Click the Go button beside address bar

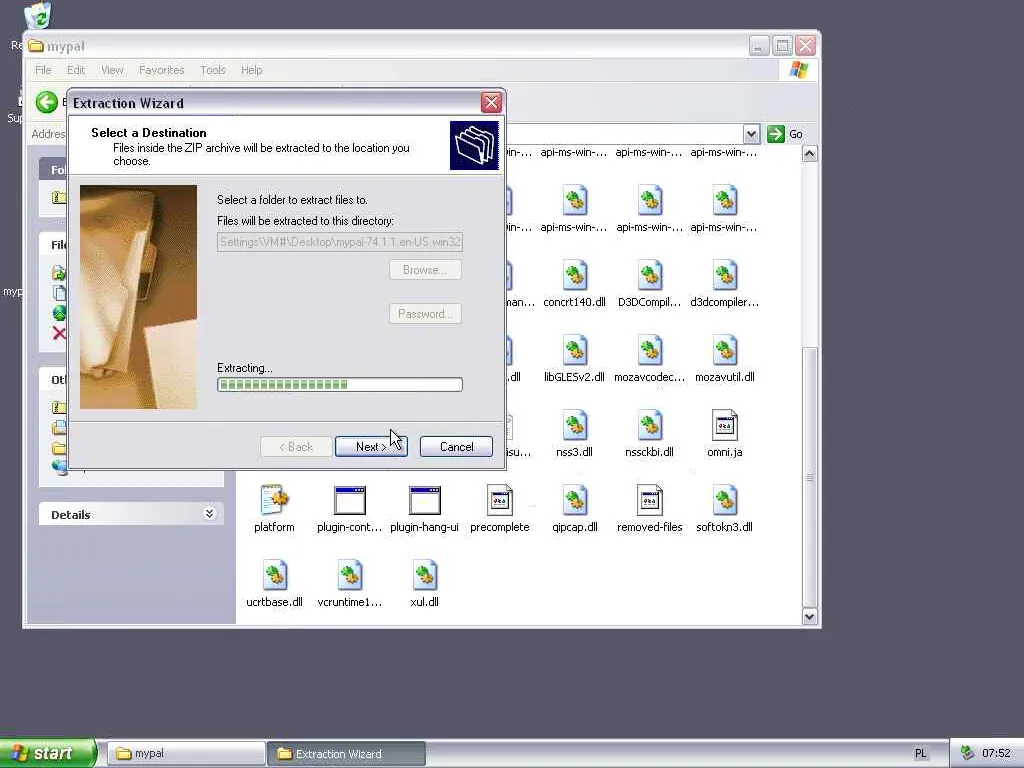click(x=786, y=134)
